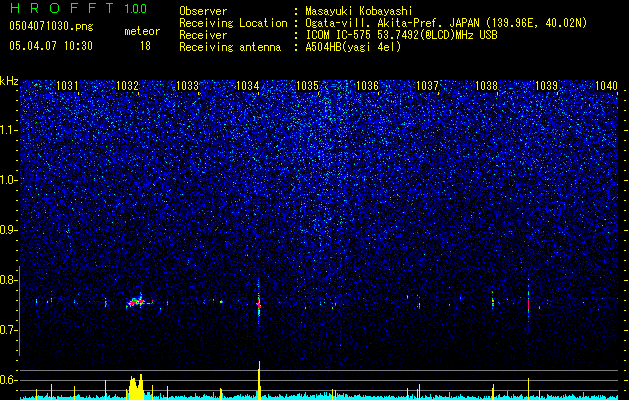Click the HROFFT 1.0.0 title text
This screenshot has width=629, height=400.
(x=78, y=8)
